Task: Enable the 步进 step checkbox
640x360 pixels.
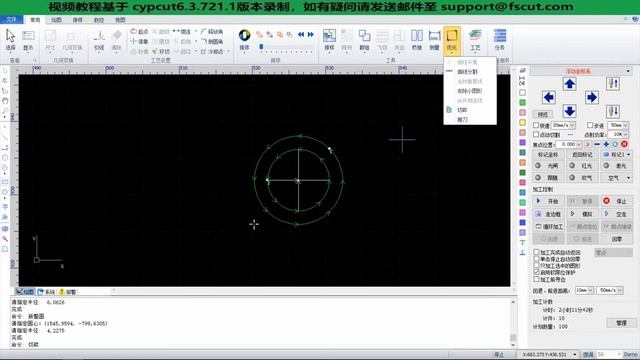Action: (590, 125)
